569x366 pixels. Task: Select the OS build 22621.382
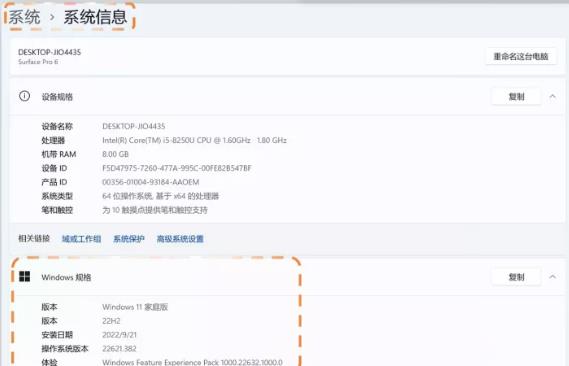pyautogui.click(x=119, y=349)
